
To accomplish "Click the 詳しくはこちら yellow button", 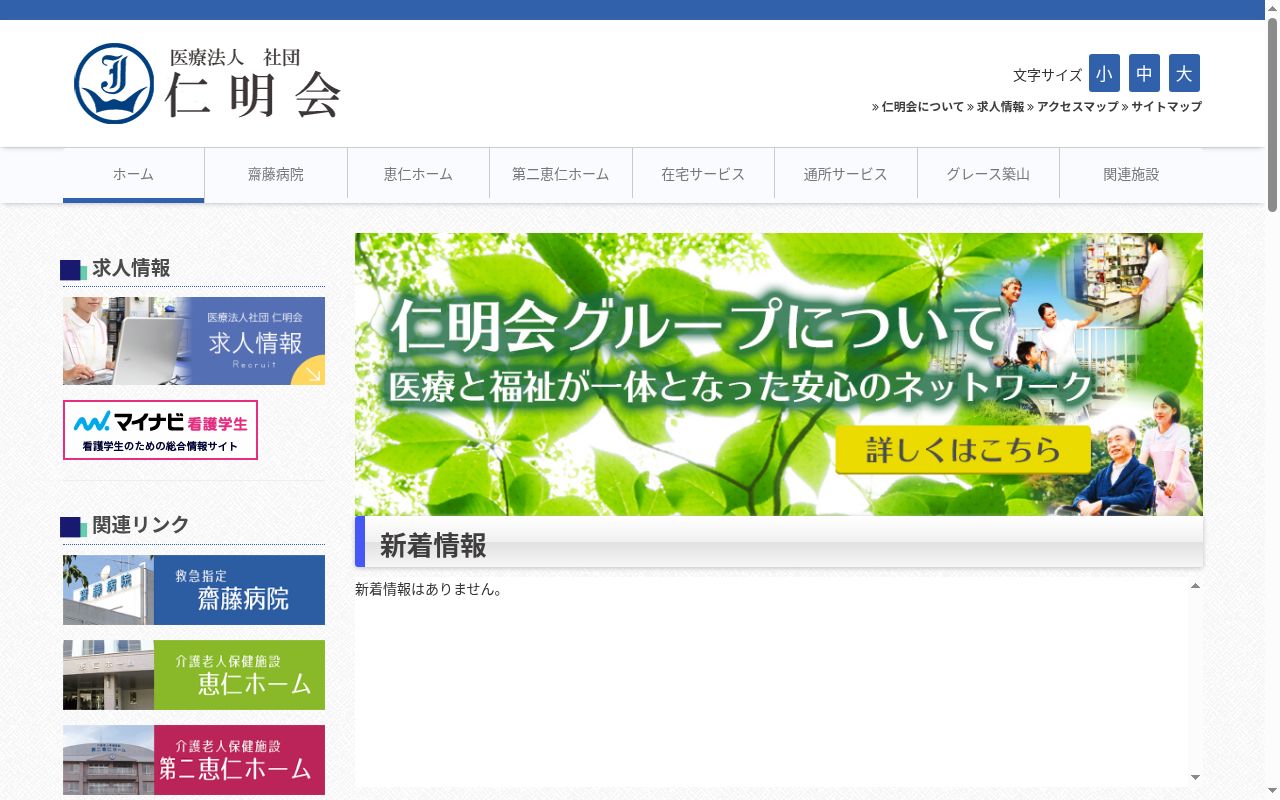I will 963,450.
